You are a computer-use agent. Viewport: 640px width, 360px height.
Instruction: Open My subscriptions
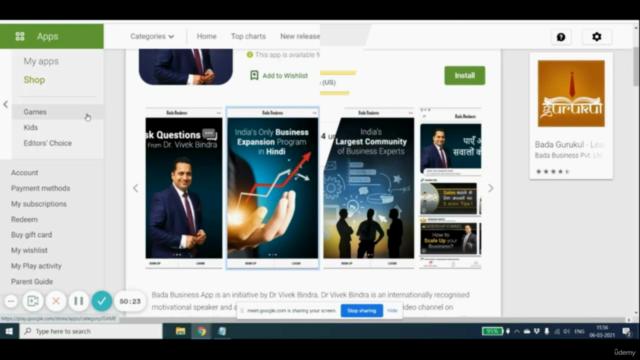39,204
